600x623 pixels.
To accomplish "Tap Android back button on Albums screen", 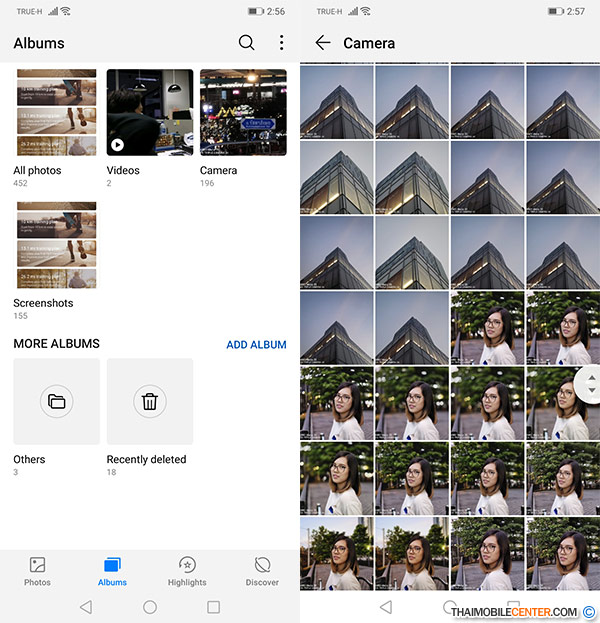I will pyautogui.click(x=86, y=607).
